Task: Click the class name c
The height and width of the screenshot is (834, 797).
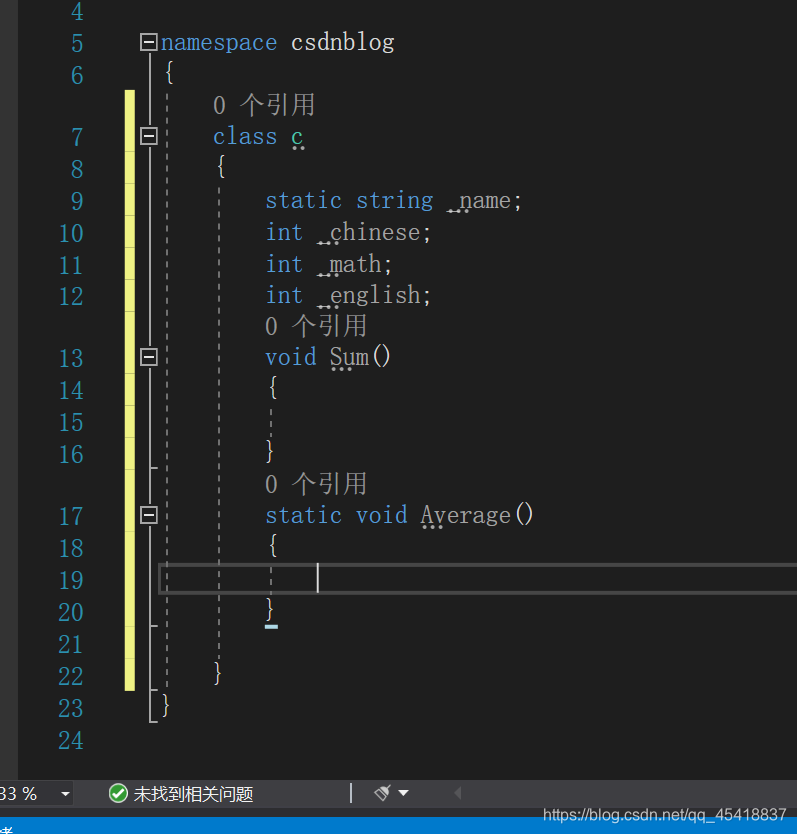Action: (297, 137)
